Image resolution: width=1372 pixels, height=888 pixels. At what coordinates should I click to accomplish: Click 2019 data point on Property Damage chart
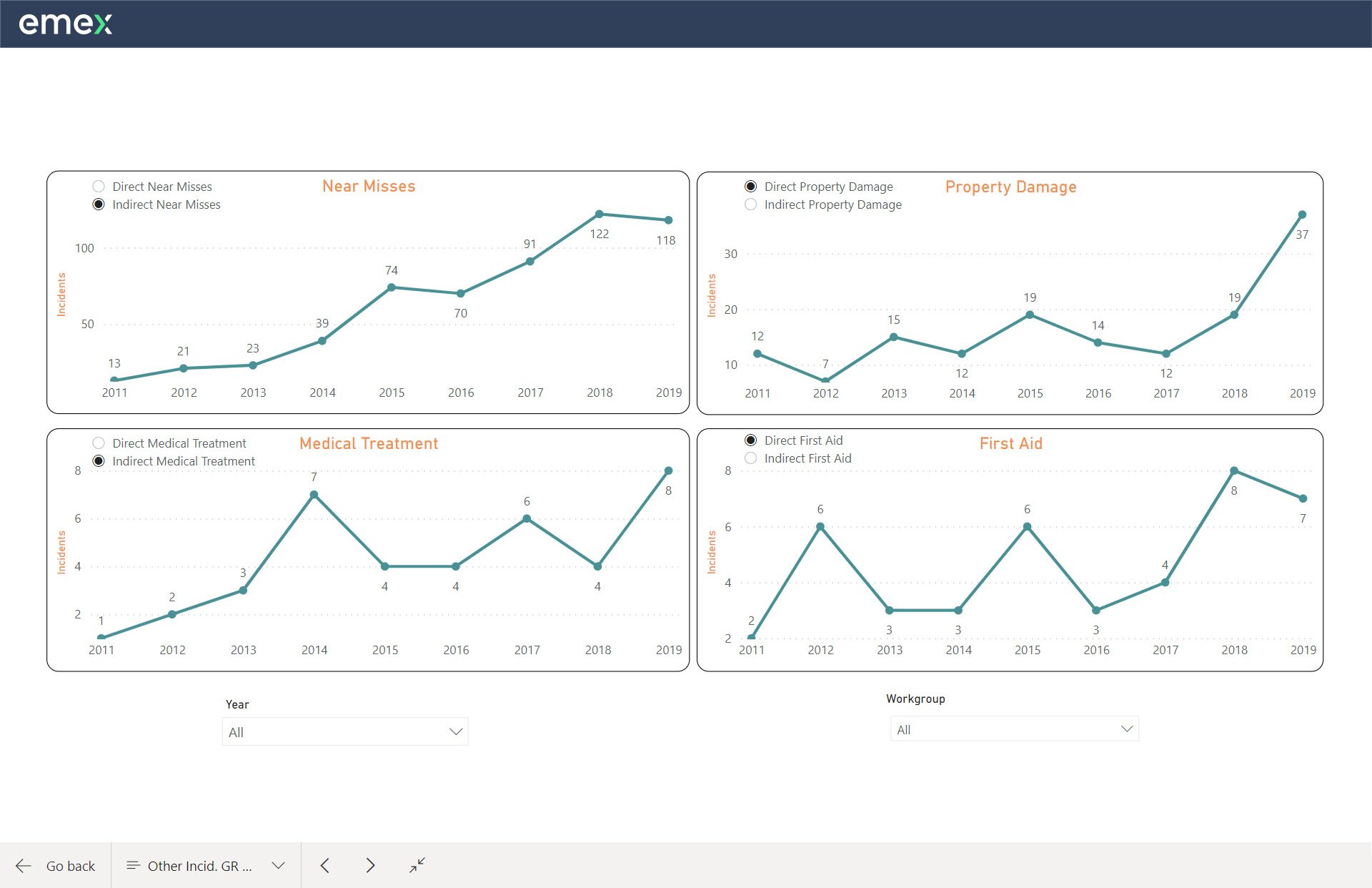(x=1302, y=214)
